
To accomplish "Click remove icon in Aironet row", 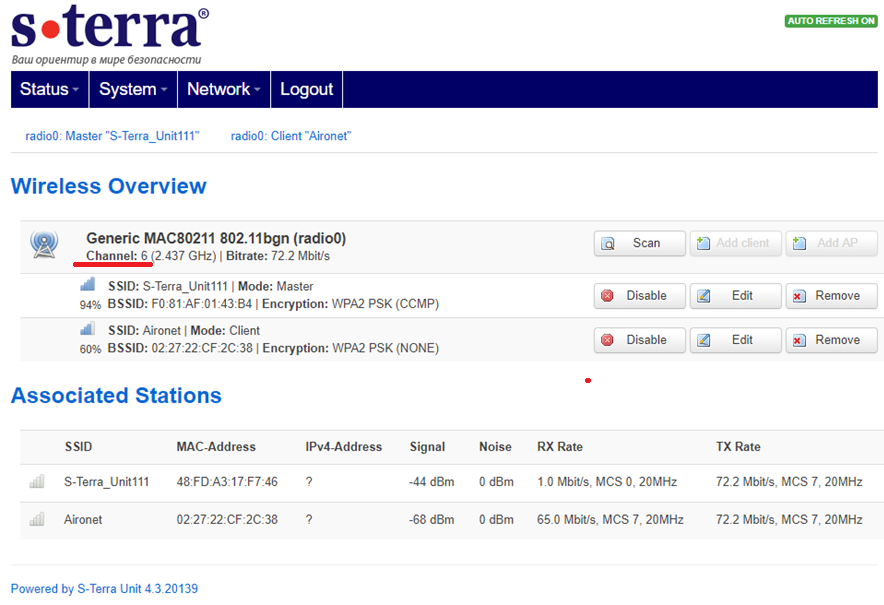I will (799, 340).
